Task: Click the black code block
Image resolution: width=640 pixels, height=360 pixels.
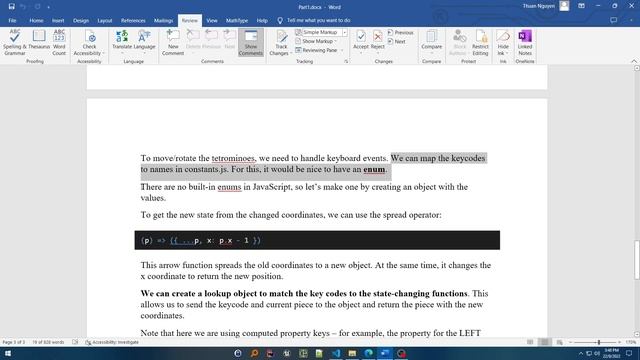Action: point(317,240)
